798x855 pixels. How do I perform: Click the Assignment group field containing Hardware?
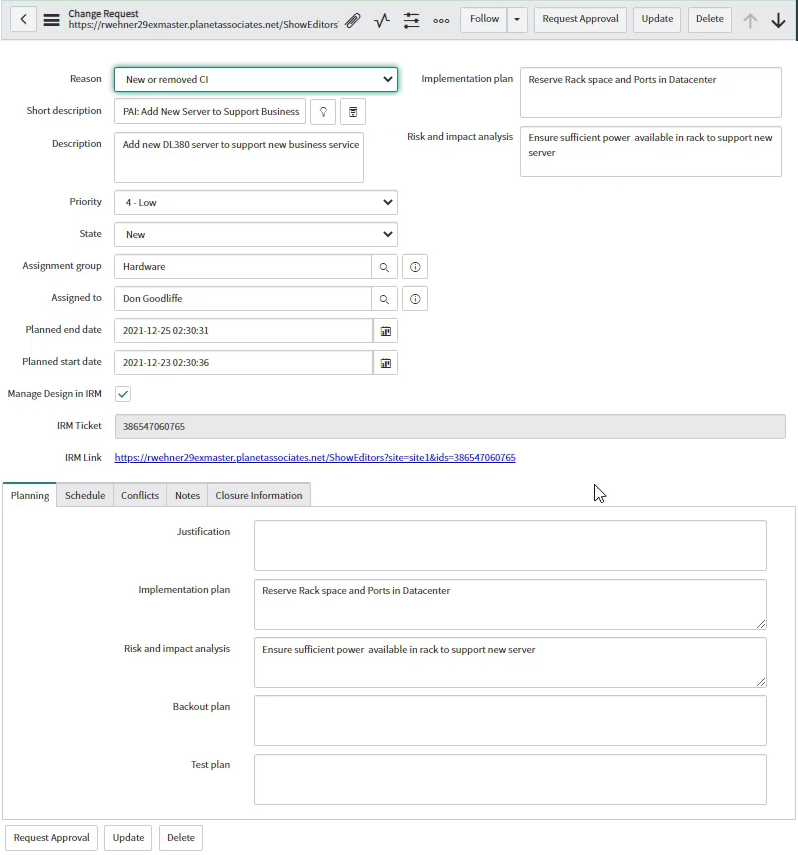click(243, 267)
